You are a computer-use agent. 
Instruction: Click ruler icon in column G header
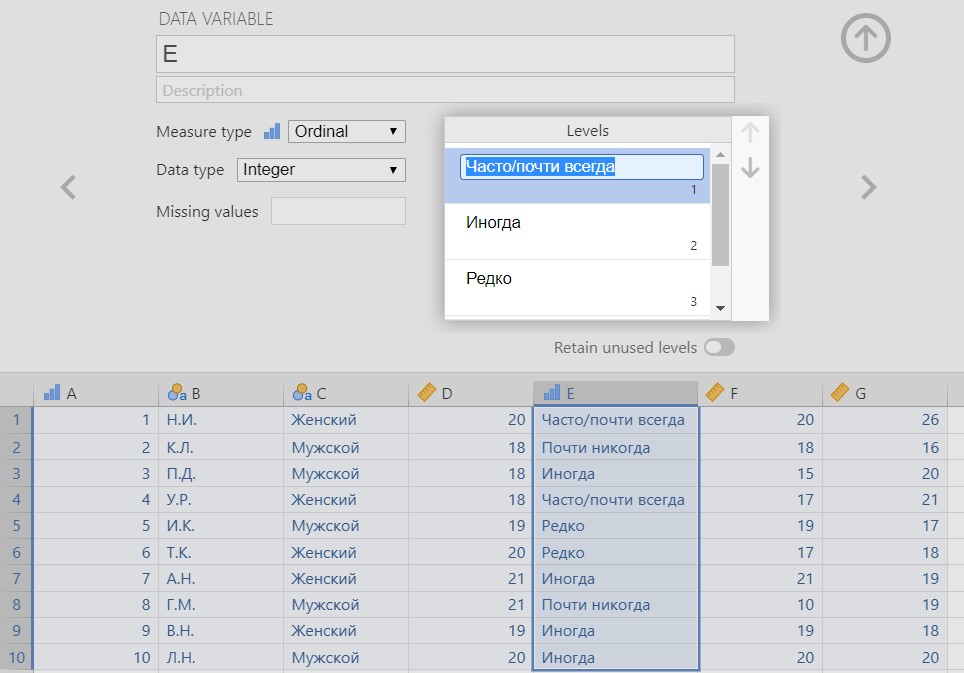pyautogui.click(x=840, y=392)
